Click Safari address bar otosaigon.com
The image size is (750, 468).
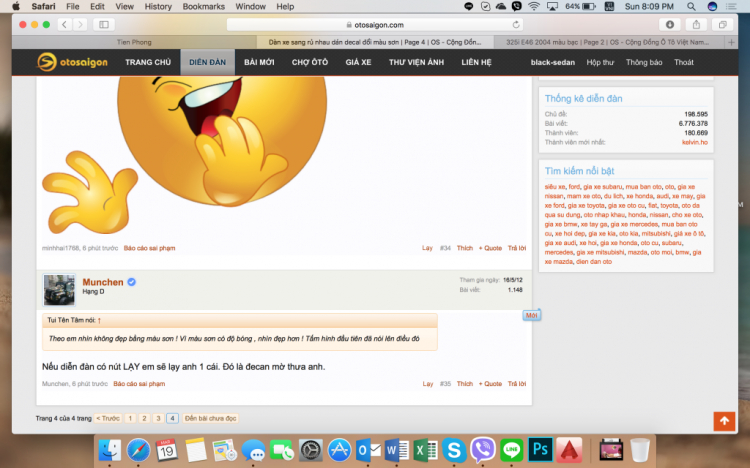click(374, 24)
